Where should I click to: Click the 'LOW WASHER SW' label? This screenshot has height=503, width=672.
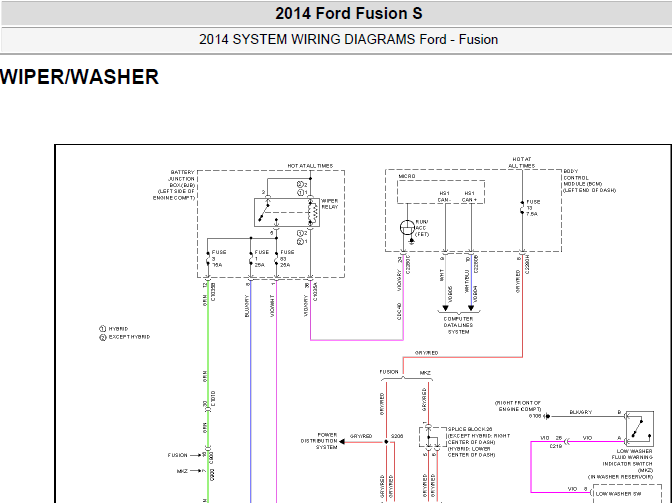pos(618,494)
